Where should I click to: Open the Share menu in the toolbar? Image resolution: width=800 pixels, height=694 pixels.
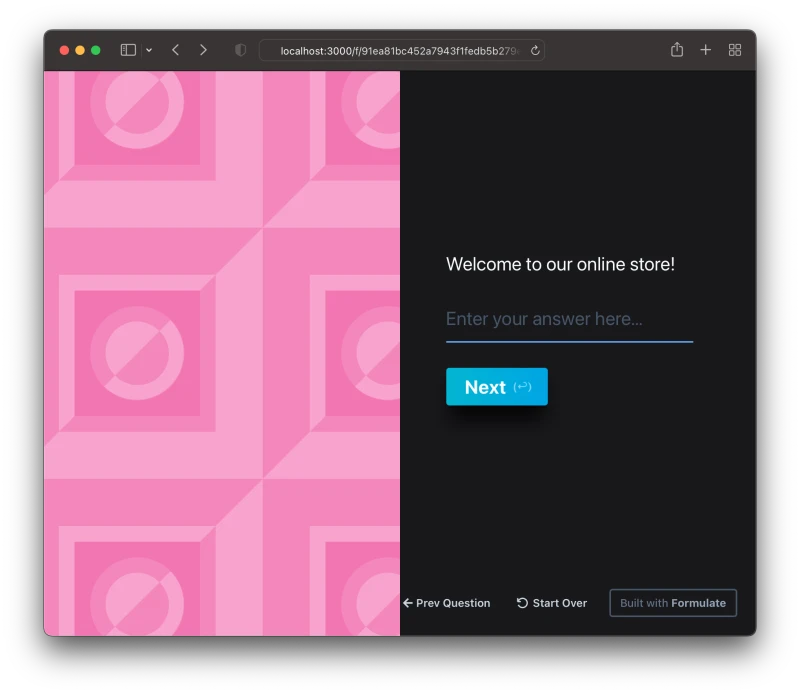(677, 50)
